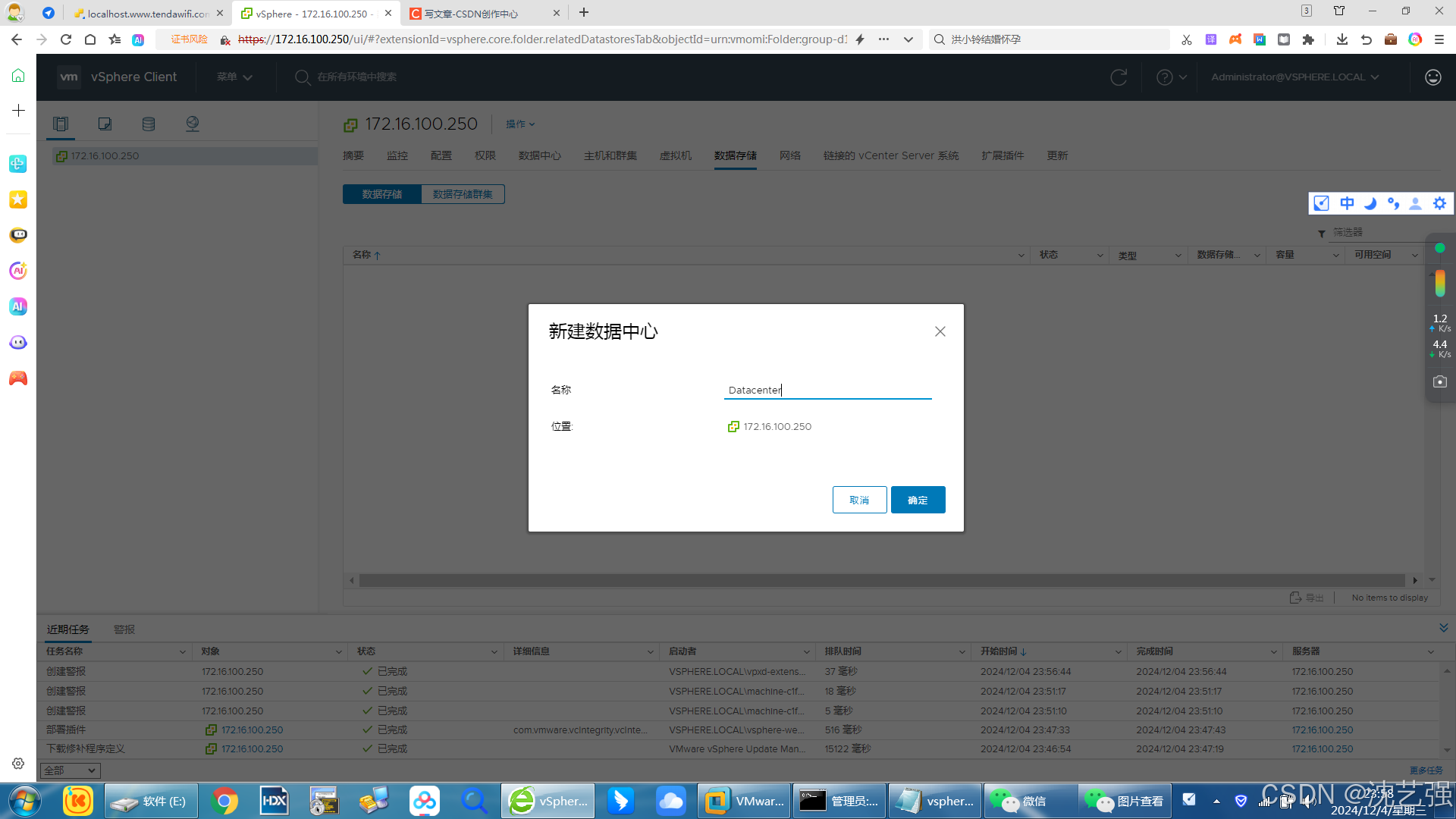The image size is (1456, 819).
Task: Select the 数据存储群集 toggle button
Action: tap(463, 194)
